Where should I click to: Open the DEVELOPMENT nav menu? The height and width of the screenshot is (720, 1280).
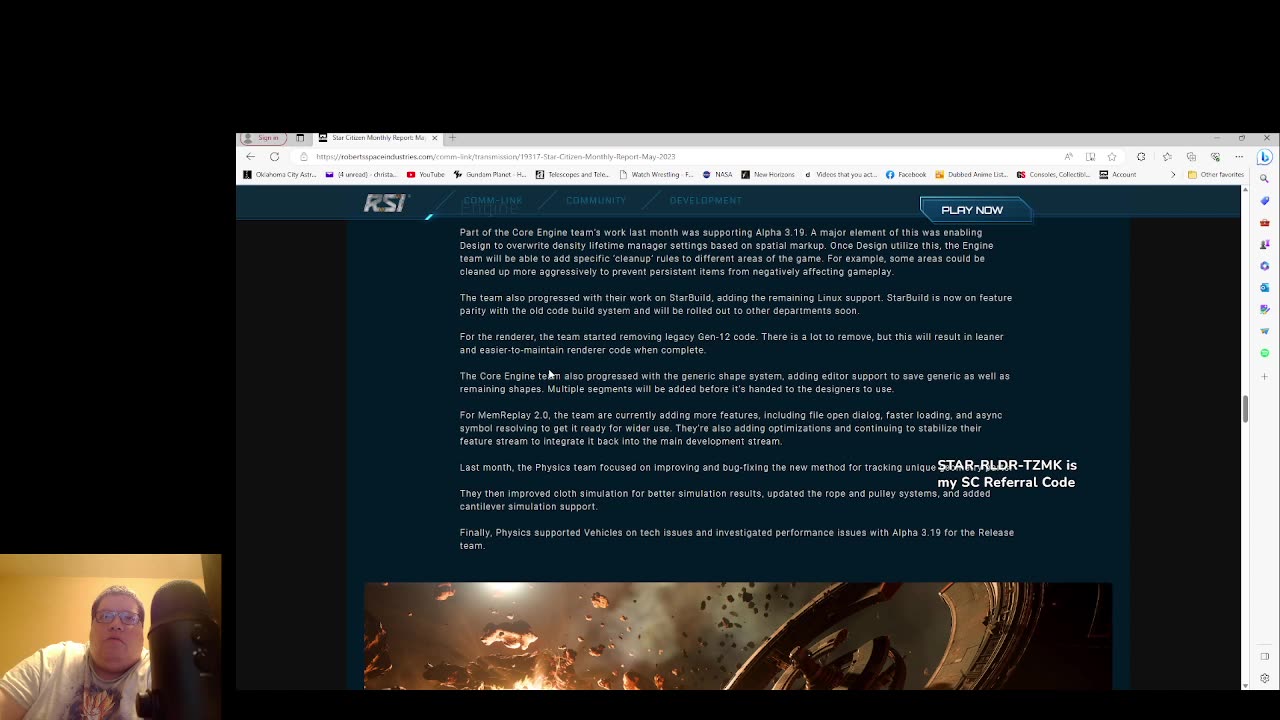[706, 201]
